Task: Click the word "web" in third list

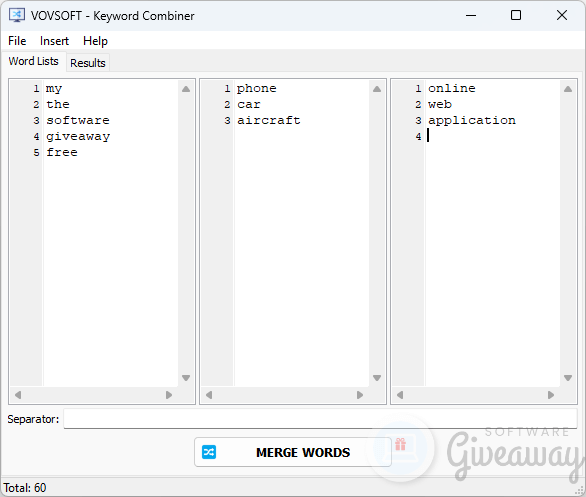Action: coord(440,104)
